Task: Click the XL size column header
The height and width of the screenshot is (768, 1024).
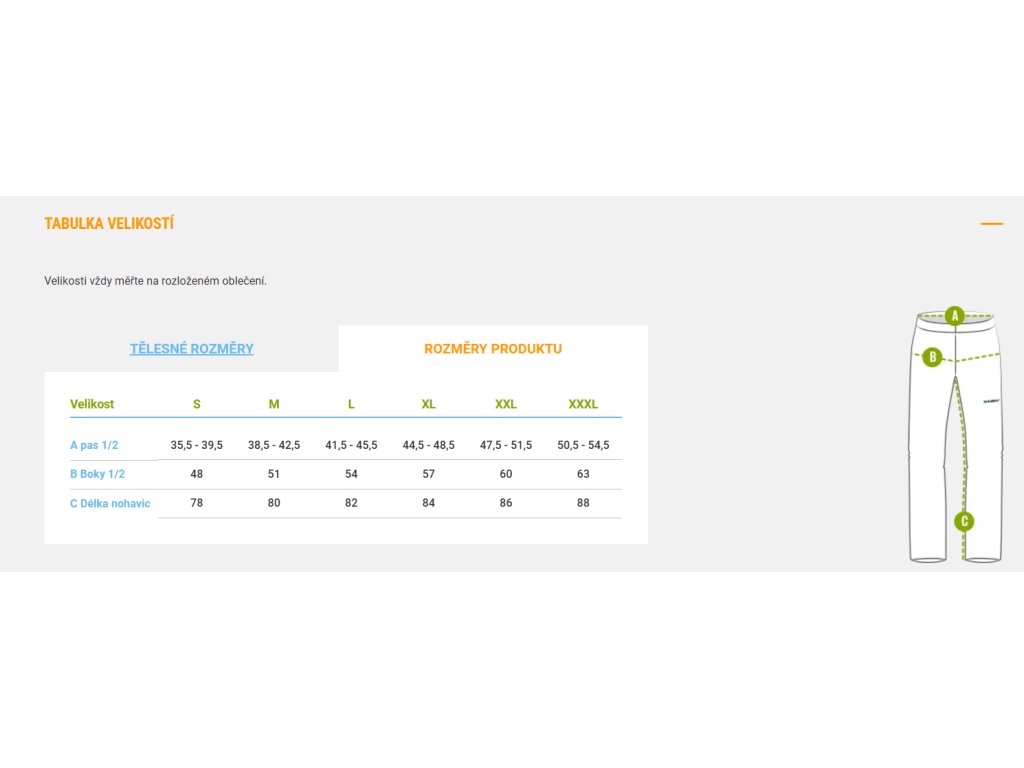Action: point(428,404)
